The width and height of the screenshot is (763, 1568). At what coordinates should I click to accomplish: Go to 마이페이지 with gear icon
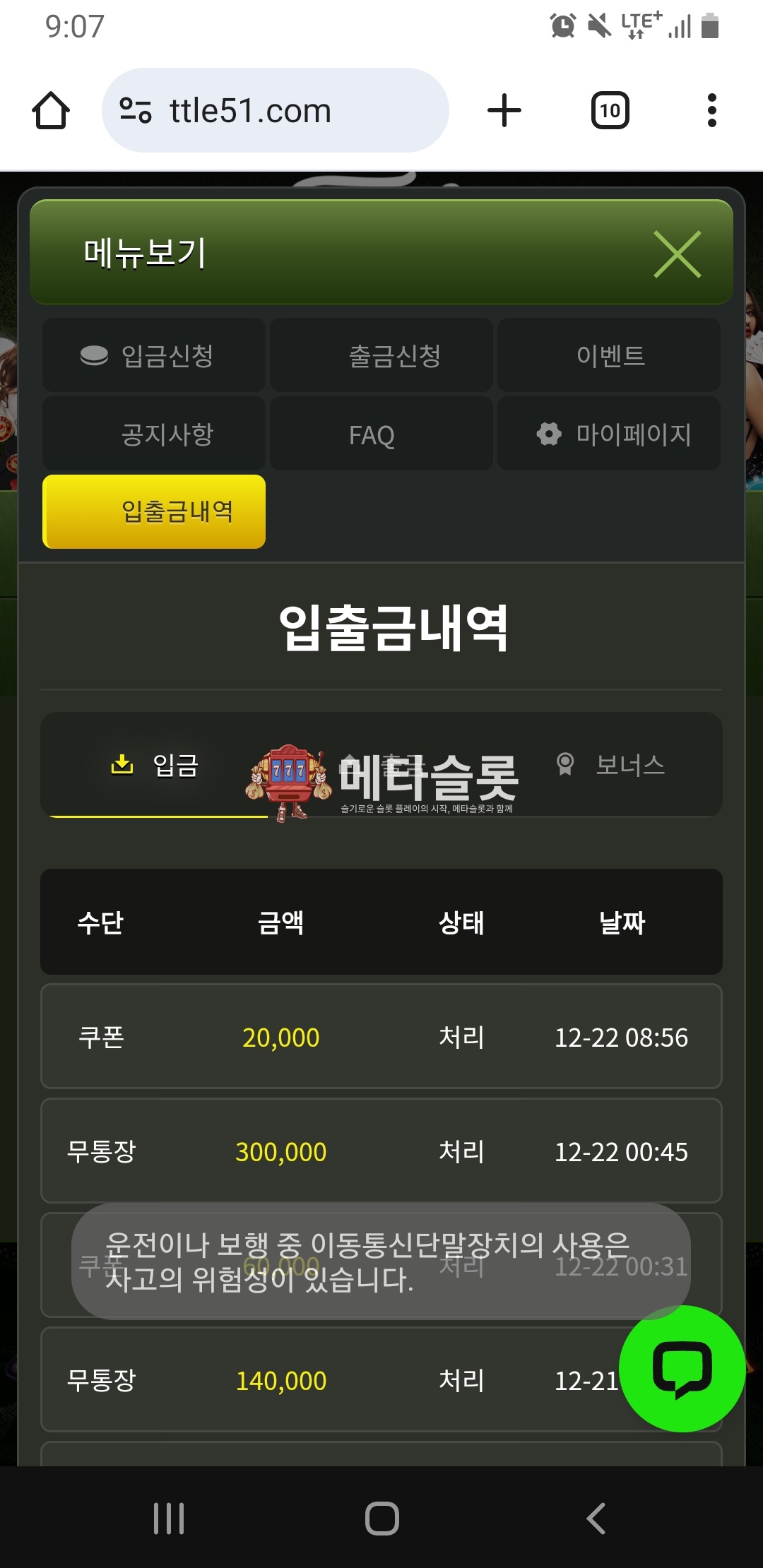[x=609, y=434]
